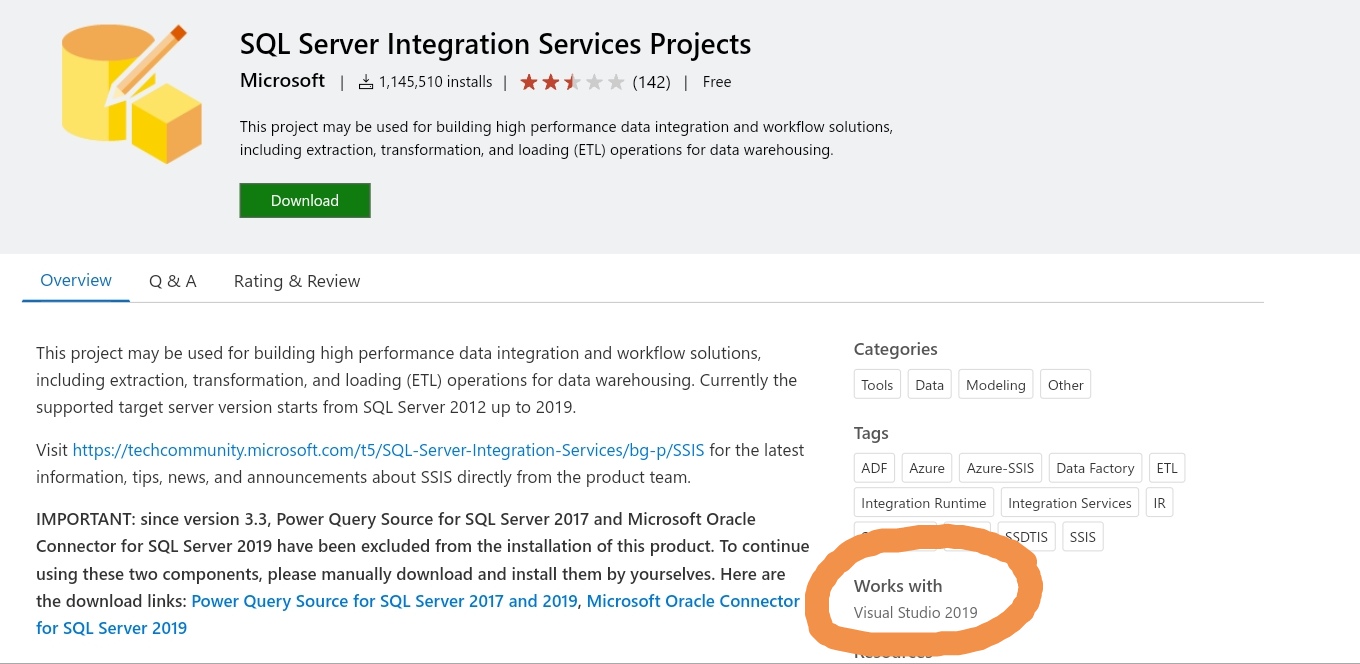The width and height of the screenshot is (1360, 664).
Task: Open the Microsoft publisher link
Action: 282,81
